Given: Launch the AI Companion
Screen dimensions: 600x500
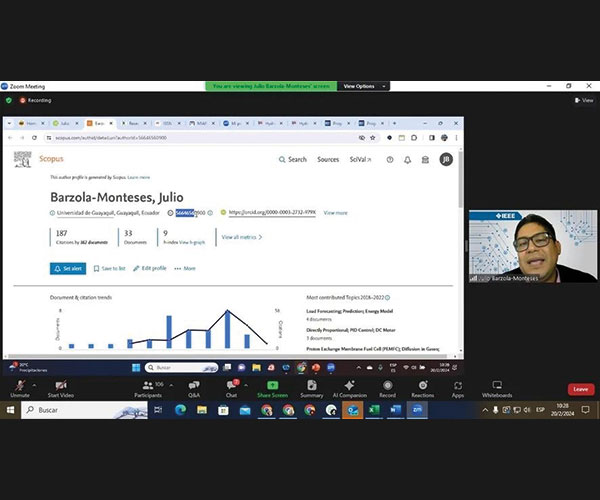Looking at the screenshot, I should [349, 389].
